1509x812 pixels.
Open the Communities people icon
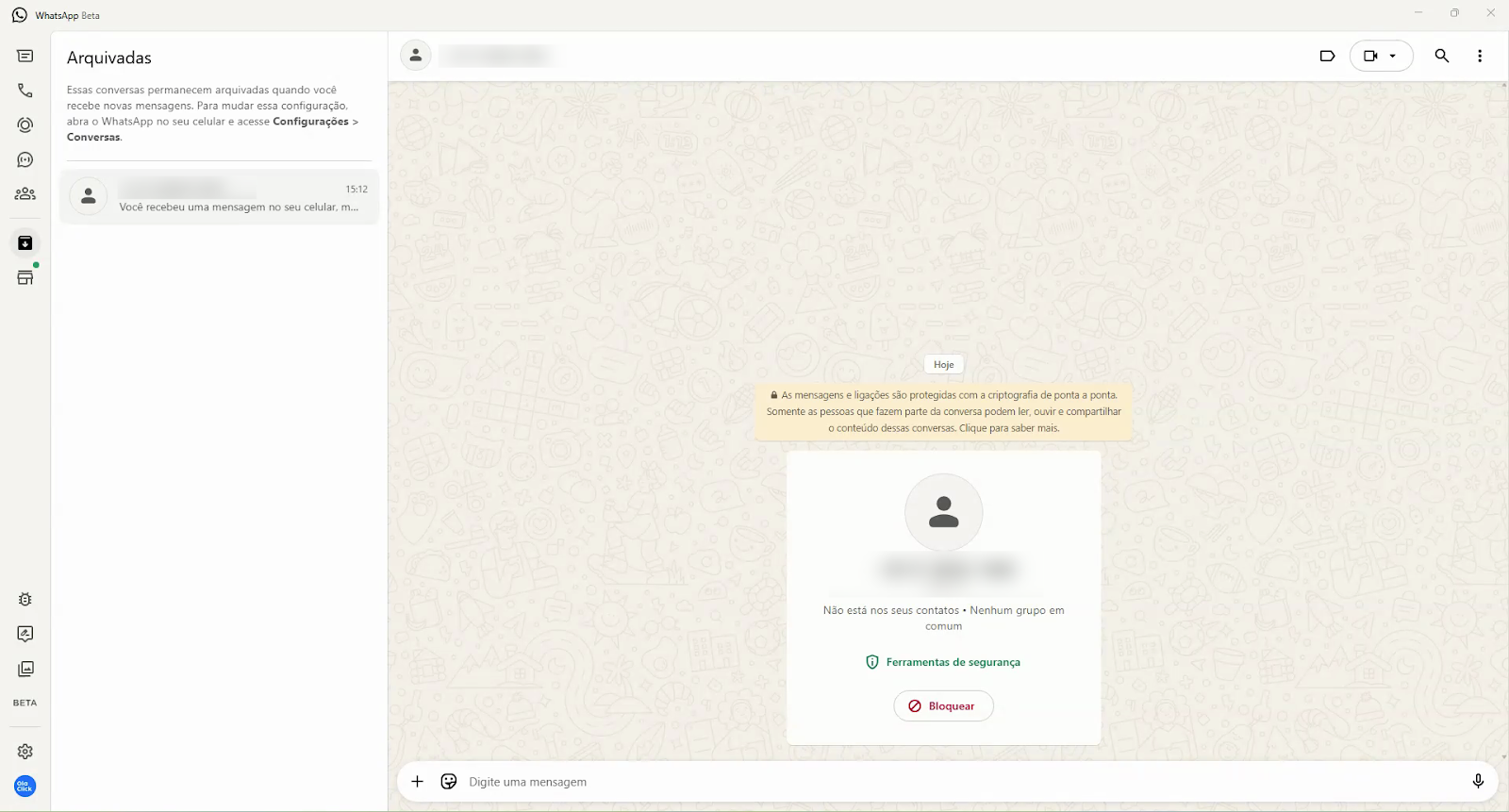[25, 194]
